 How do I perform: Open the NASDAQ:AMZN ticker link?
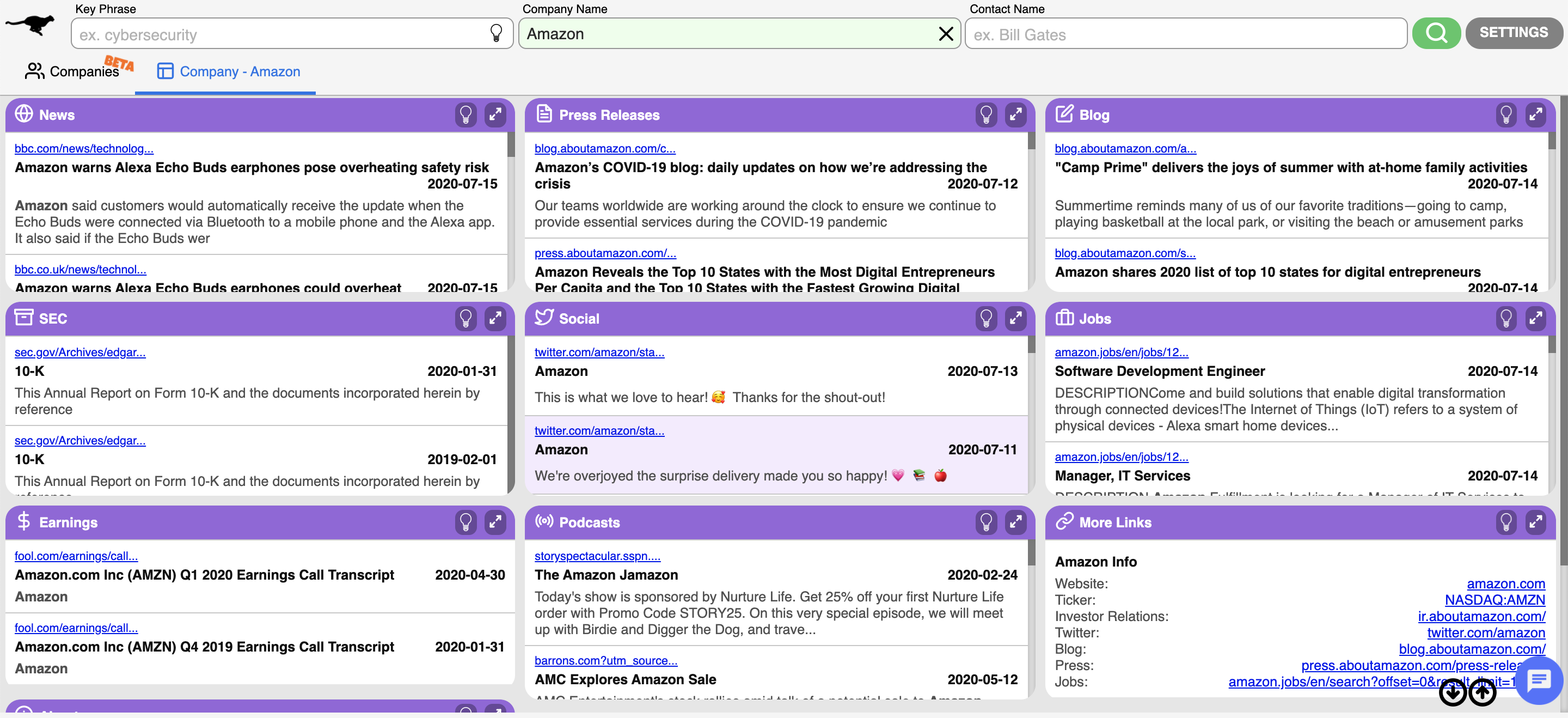[x=1494, y=600]
